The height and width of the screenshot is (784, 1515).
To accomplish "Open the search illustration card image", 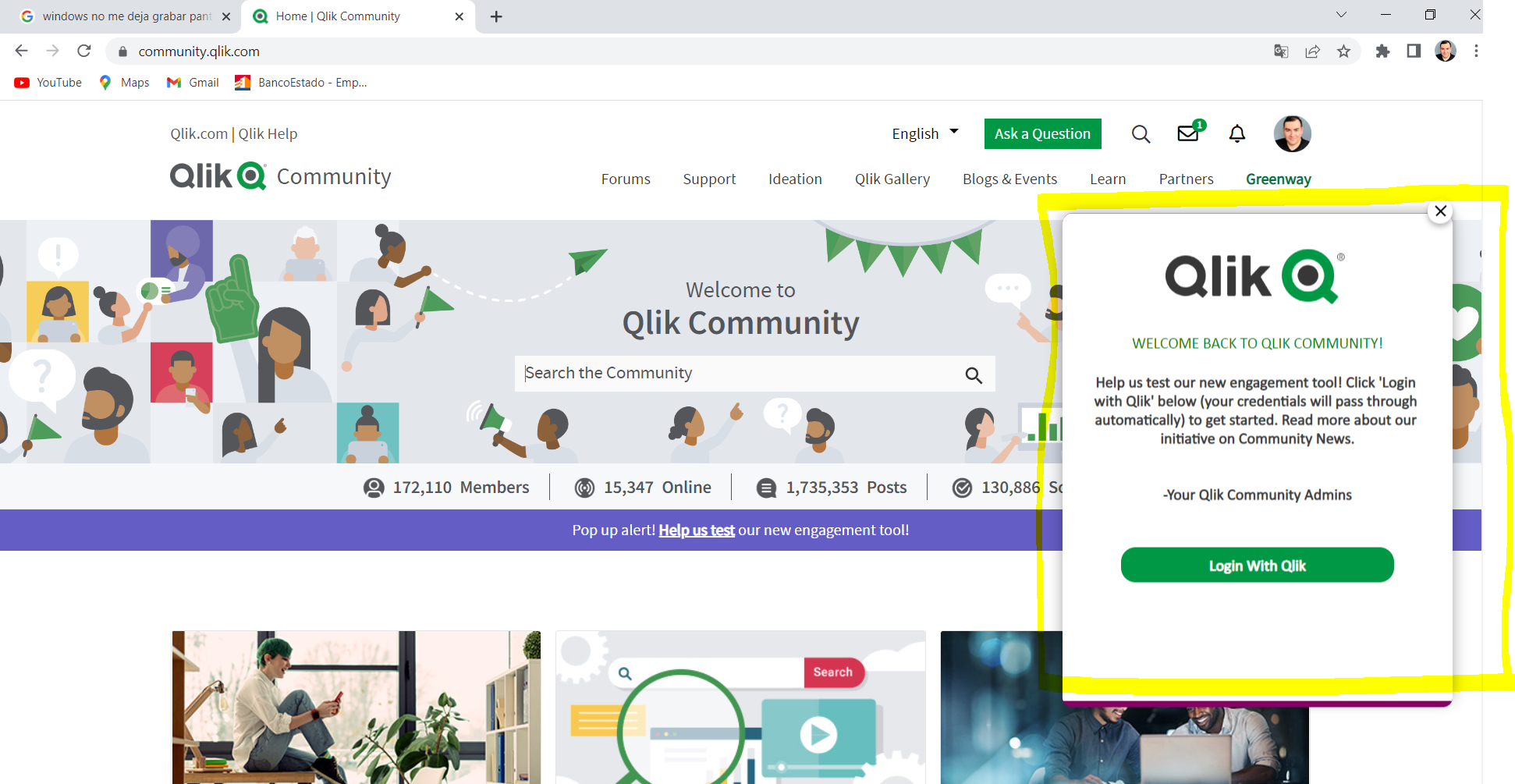I will 740,707.
